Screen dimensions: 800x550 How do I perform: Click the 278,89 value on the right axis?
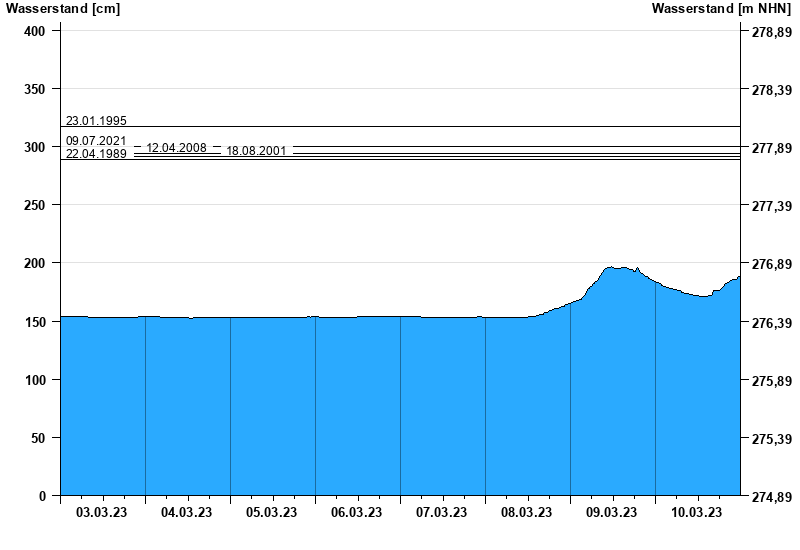771,32
